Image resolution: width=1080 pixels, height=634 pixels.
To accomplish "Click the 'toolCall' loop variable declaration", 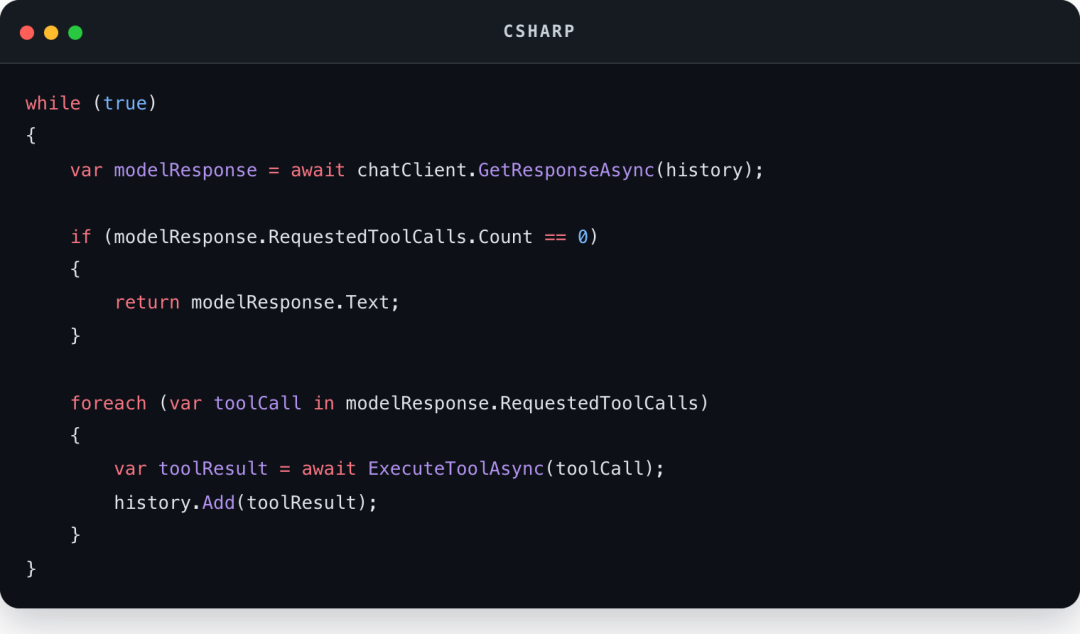I will 257,403.
